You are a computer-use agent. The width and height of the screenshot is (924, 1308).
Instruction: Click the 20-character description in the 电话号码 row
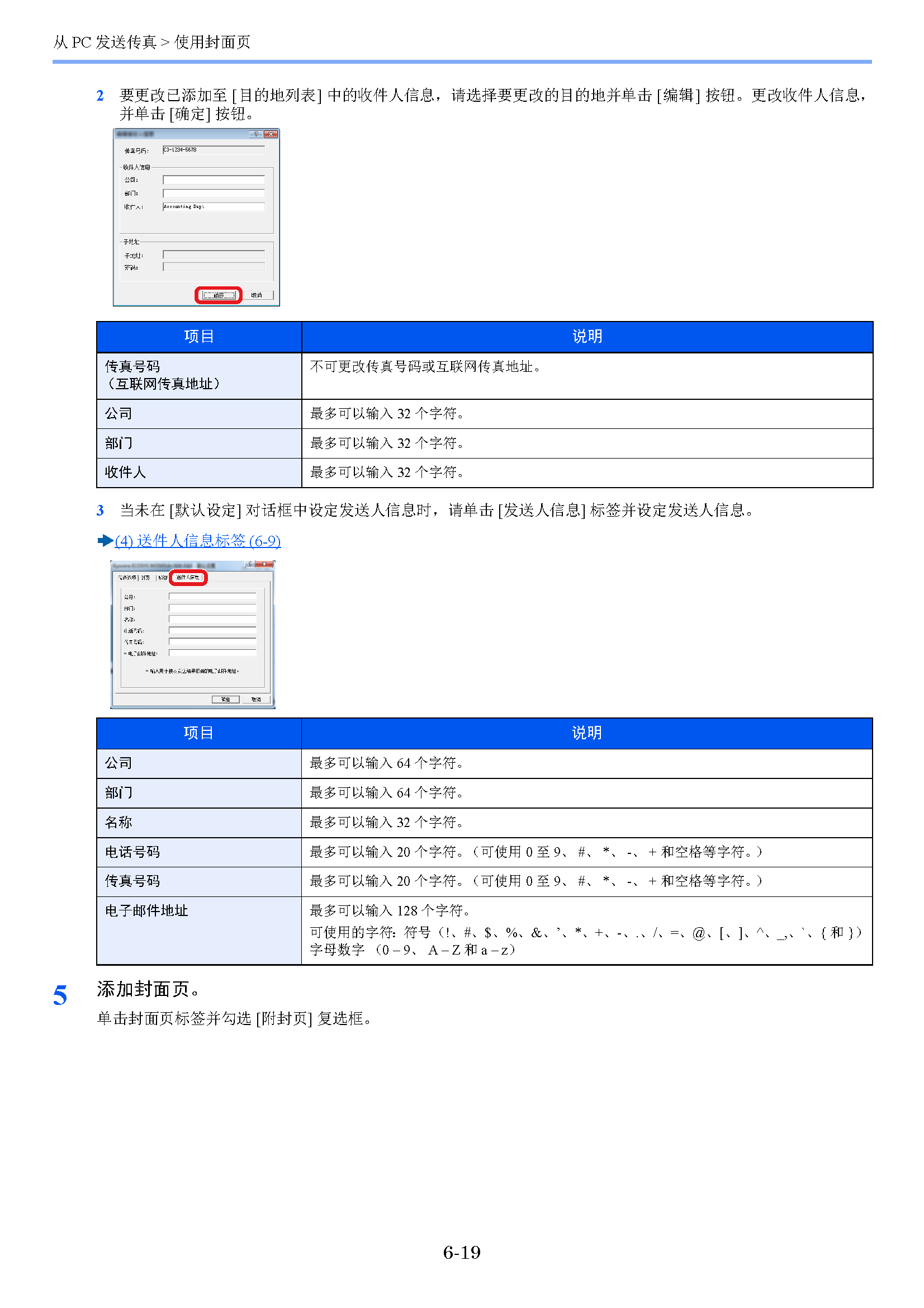(x=536, y=852)
